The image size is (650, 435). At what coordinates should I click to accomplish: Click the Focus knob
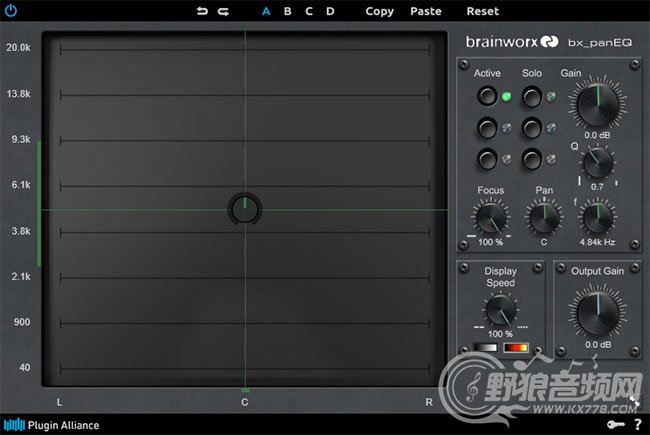[x=491, y=218]
